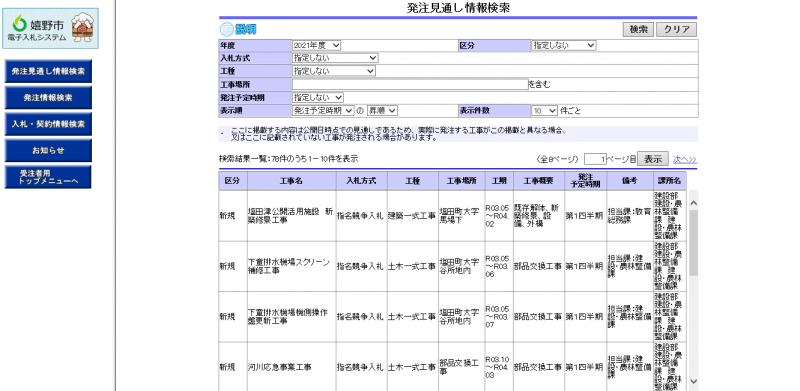Click 担当課:教育総務課 remark cell
Image resolution: width=800 pixels, height=391 pixels.
click(x=630, y=216)
